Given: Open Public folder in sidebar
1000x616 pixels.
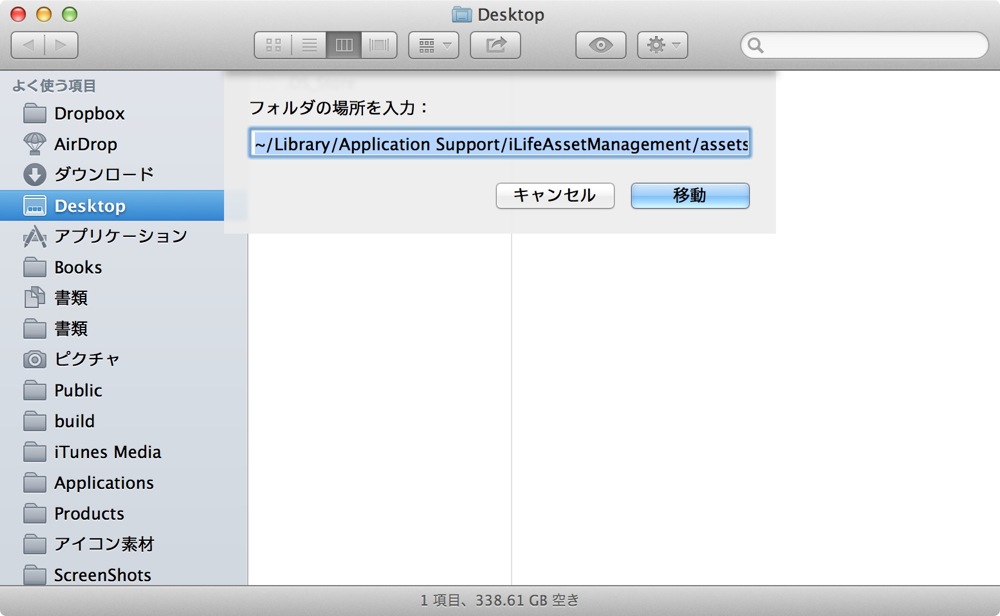Looking at the screenshot, I should tap(124, 390).
